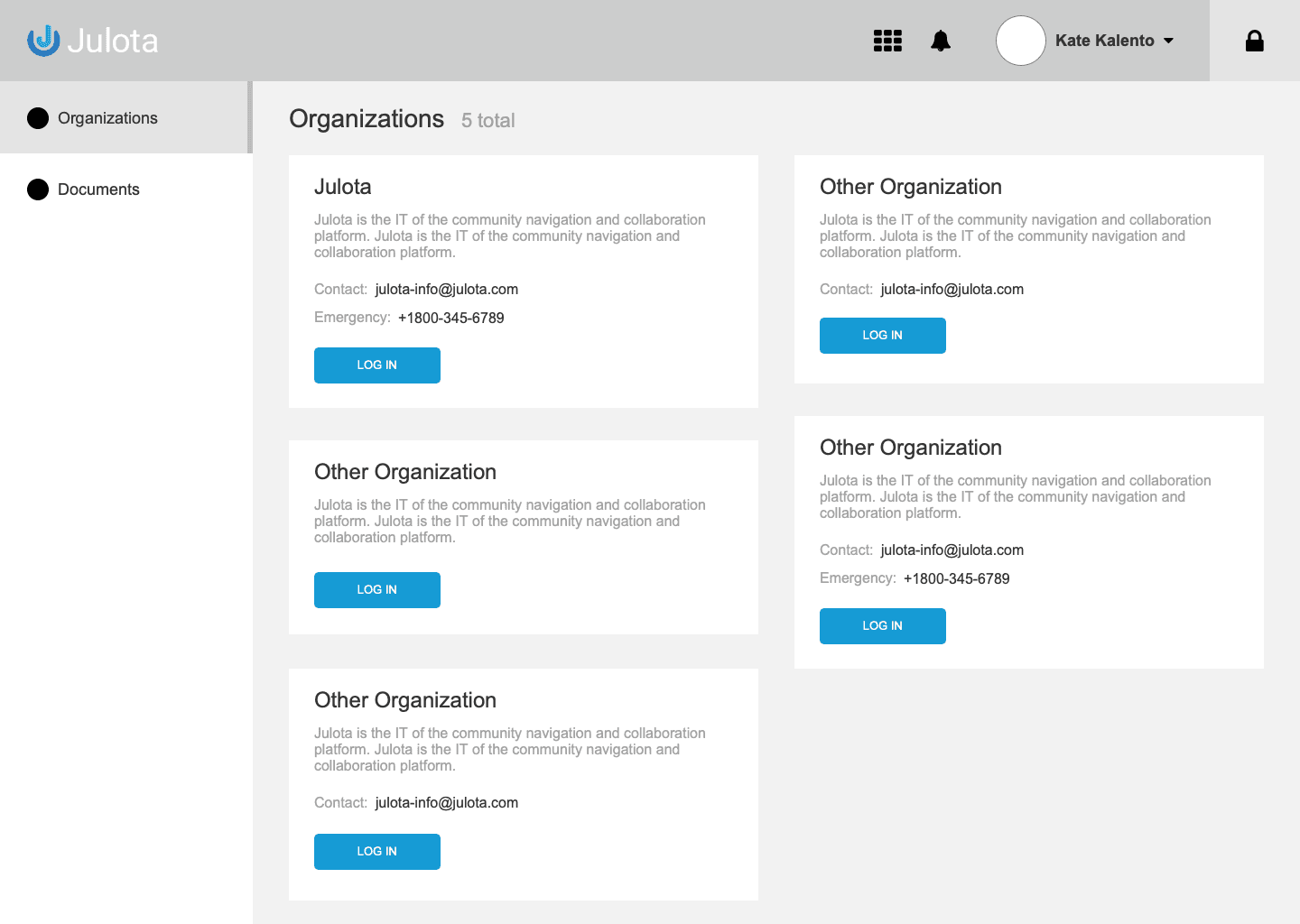Click contact email in bottom-left Other Organization card

(447, 803)
